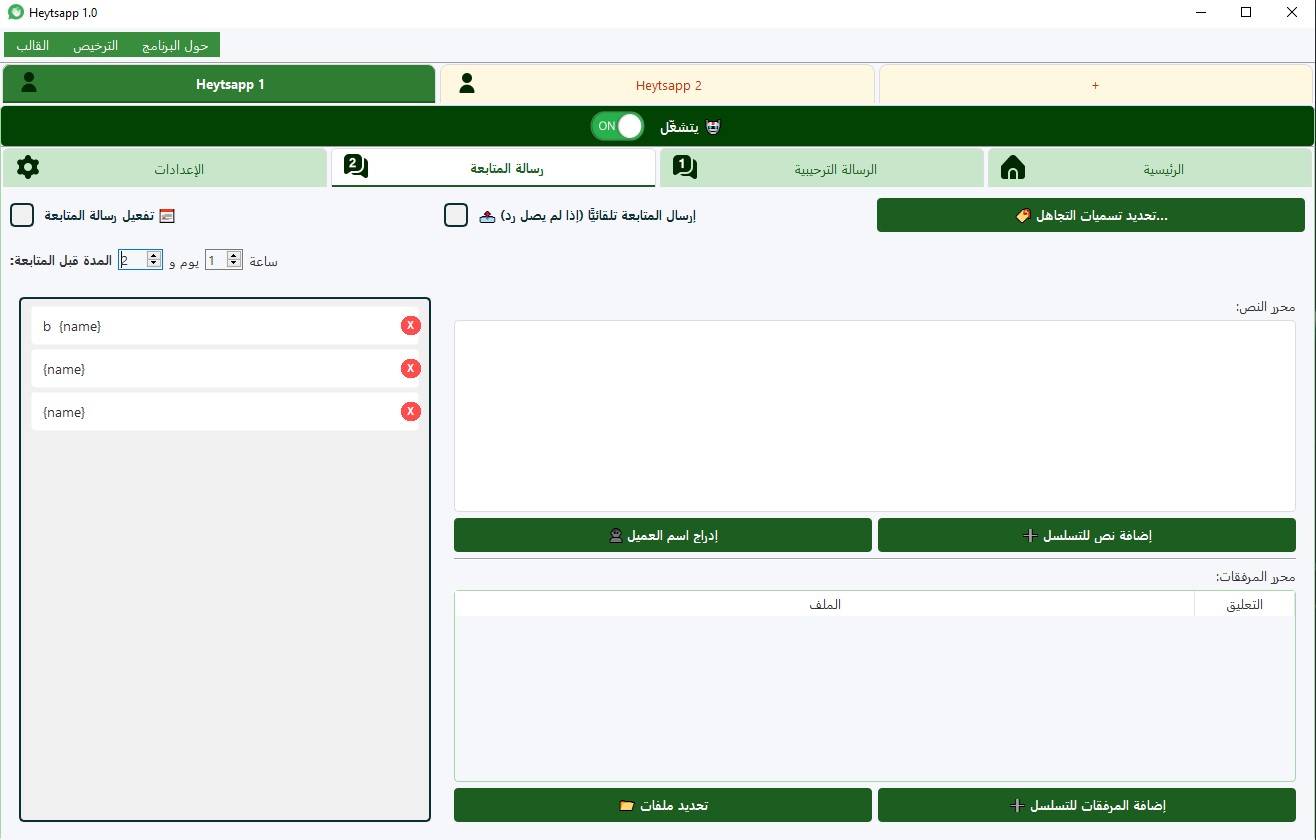This screenshot has height=840, width=1316.
Task: Increase the days (يوم) spinner value
Action: pos(154,255)
